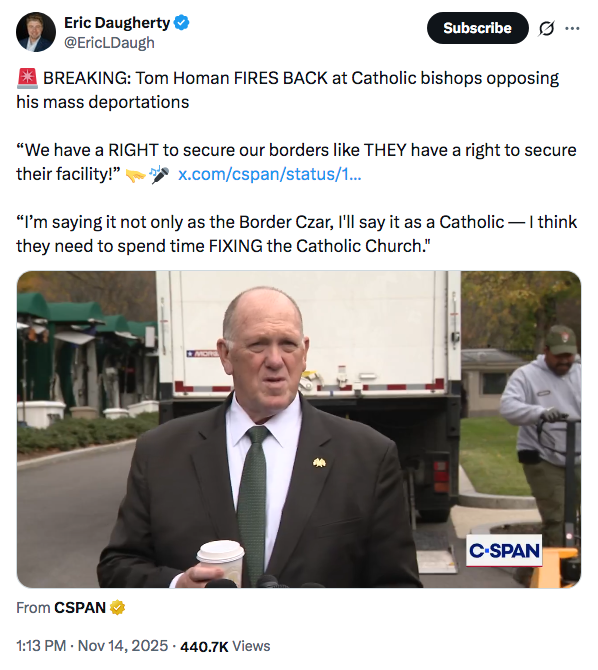Click the C-SPAN logo watermark in video

coord(504,550)
